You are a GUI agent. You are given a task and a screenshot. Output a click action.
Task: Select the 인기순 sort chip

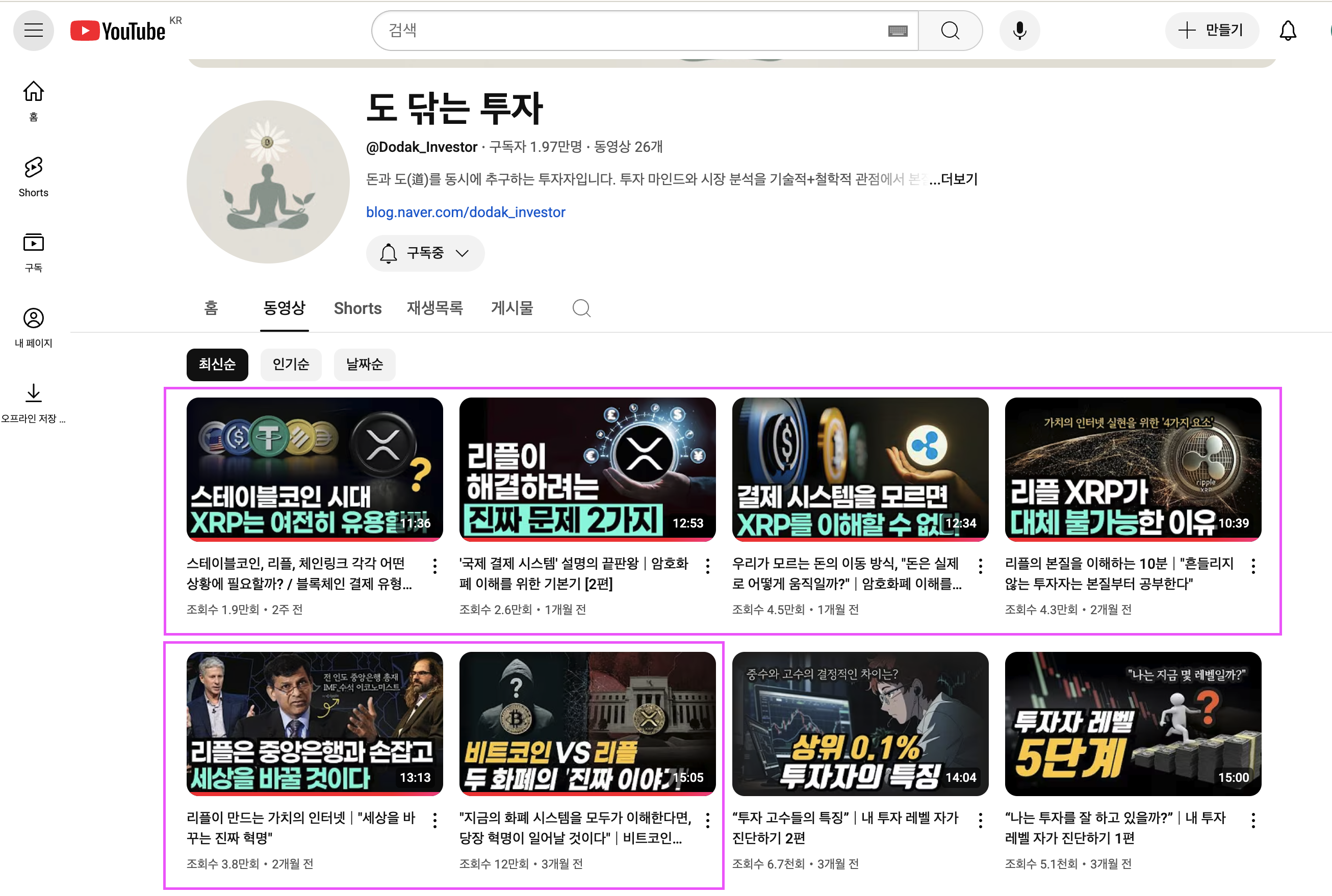290,364
